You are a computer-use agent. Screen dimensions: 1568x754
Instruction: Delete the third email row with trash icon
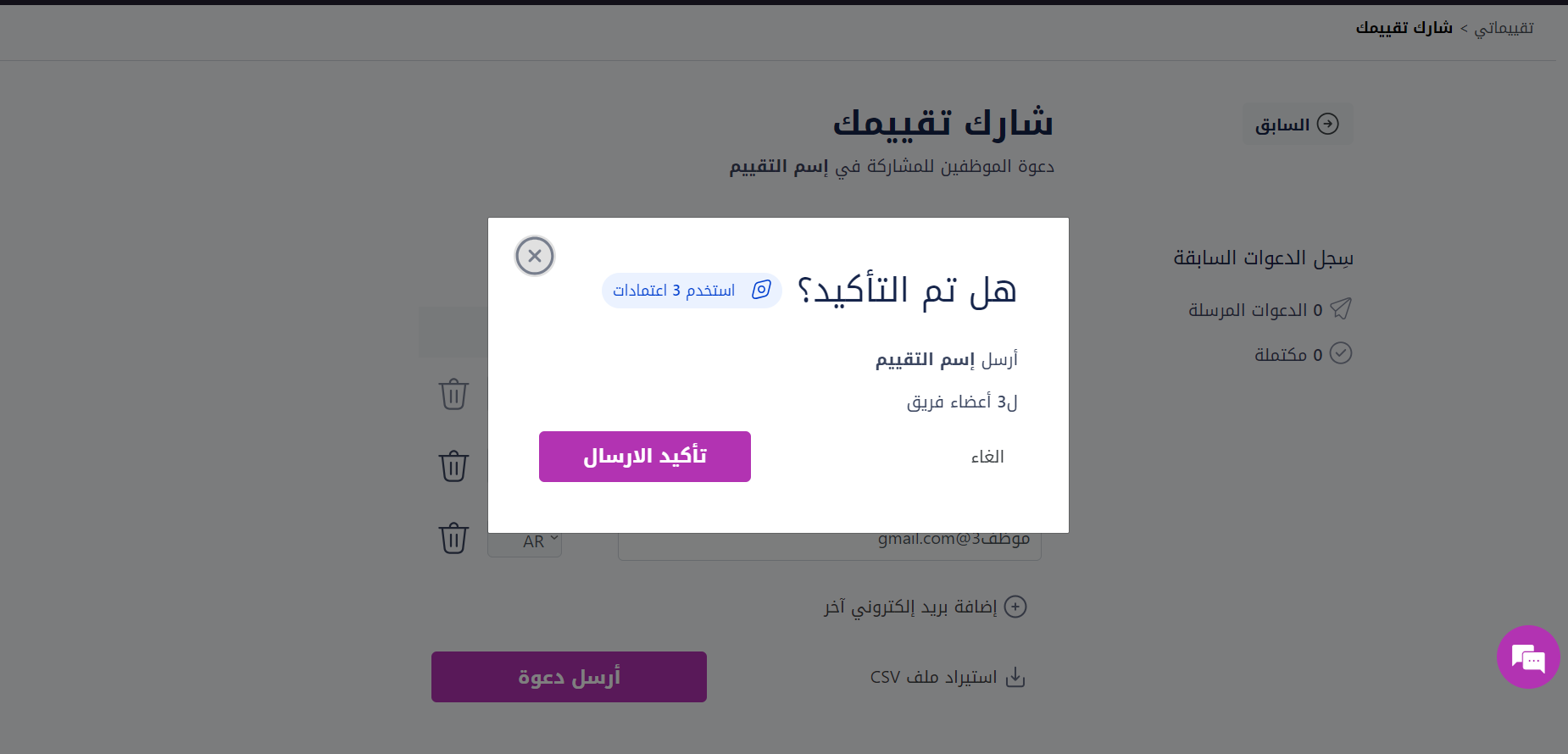coord(453,538)
